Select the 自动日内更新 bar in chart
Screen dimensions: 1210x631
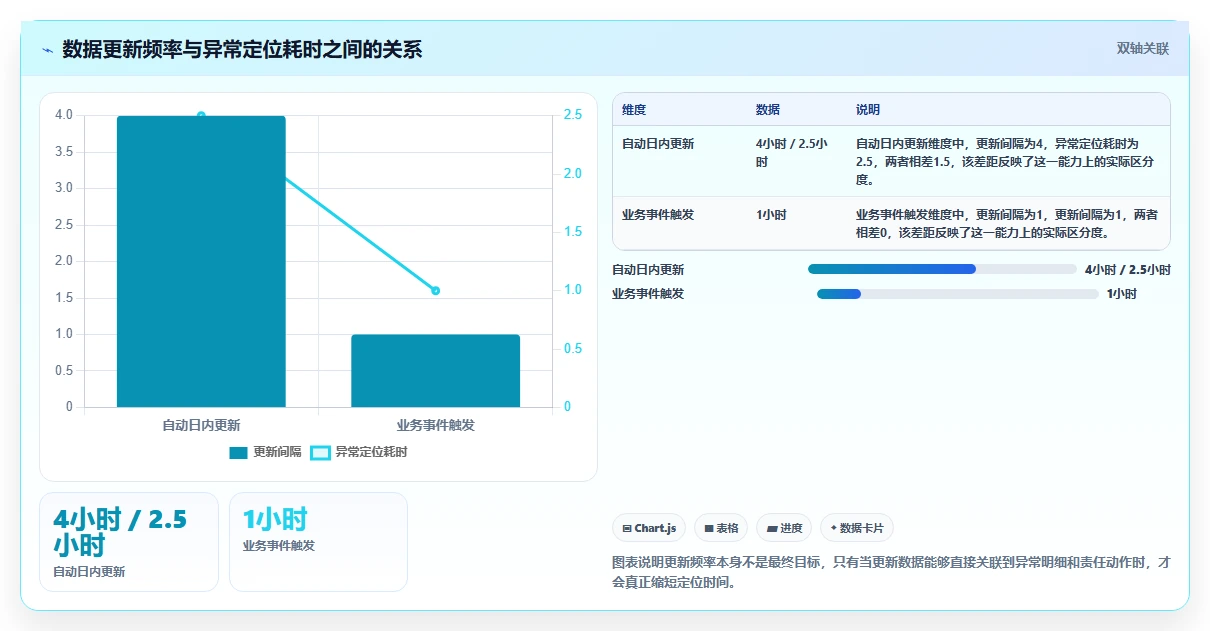[x=201, y=261]
